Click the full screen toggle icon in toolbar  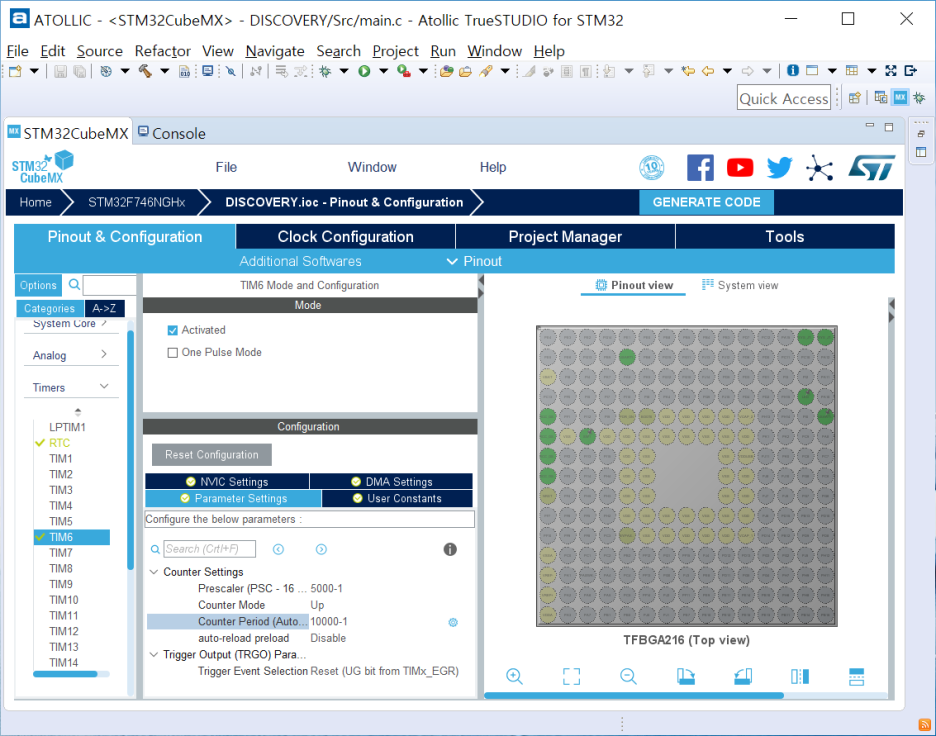(x=891, y=70)
